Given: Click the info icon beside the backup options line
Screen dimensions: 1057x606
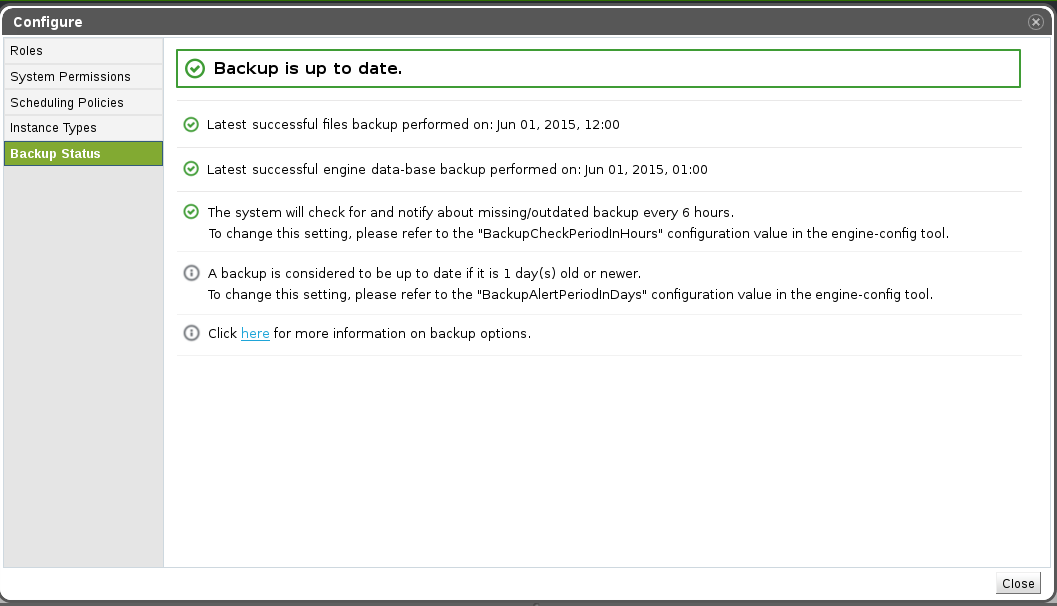Looking at the screenshot, I should coord(191,333).
